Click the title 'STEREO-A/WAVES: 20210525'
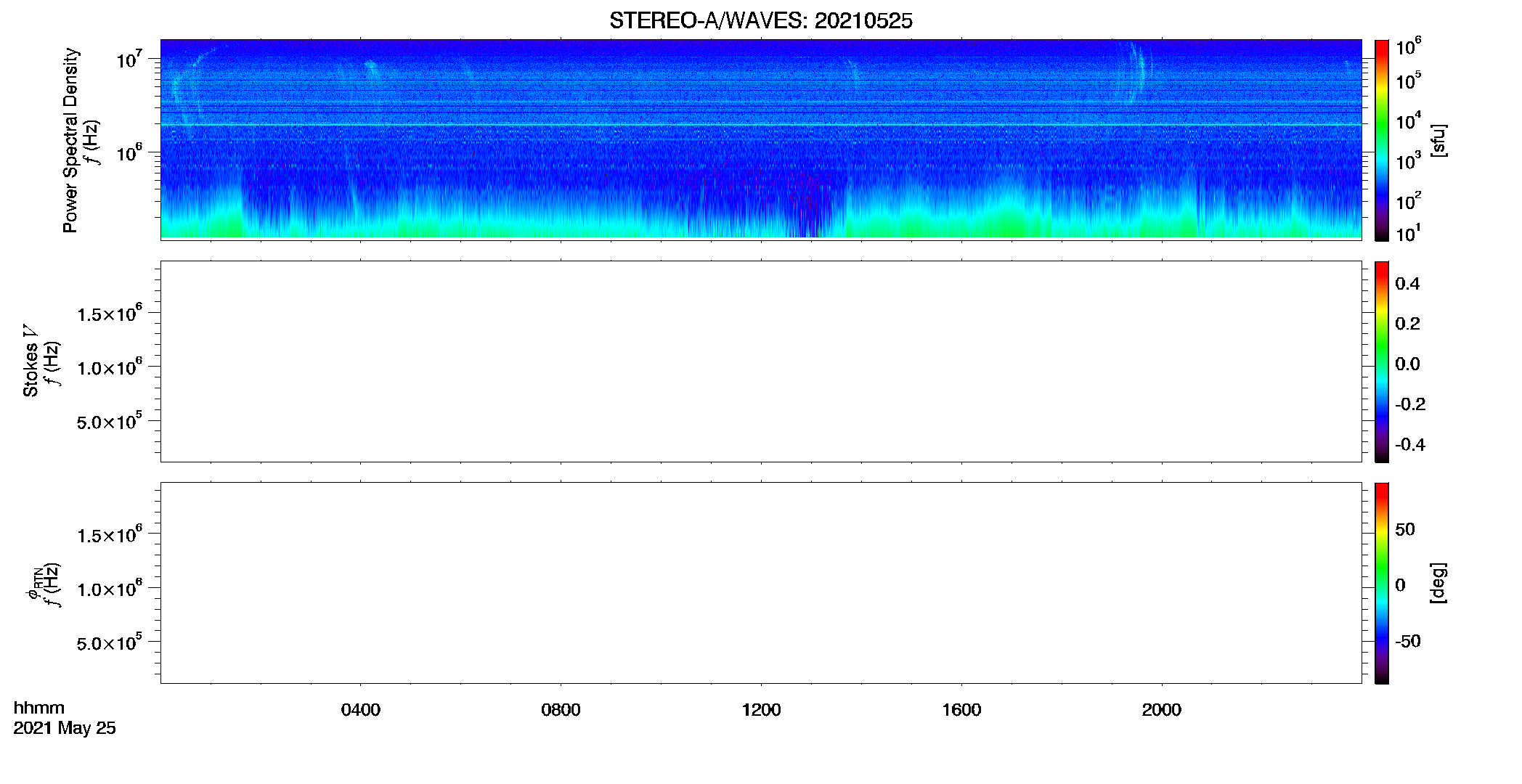This screenshot has height=784, width=1522. coord(760,21)
